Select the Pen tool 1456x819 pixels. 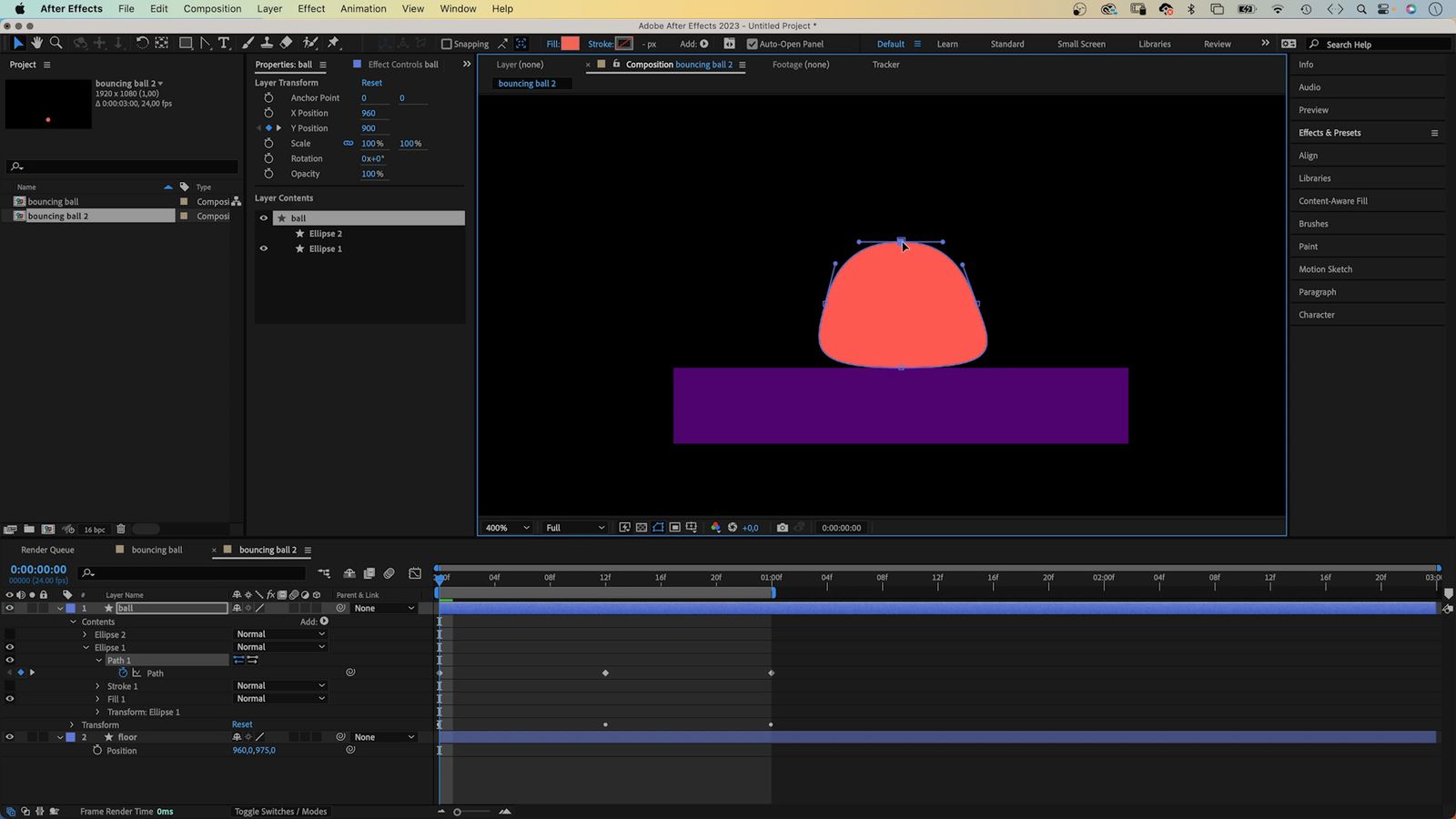[x=204, y=43]
